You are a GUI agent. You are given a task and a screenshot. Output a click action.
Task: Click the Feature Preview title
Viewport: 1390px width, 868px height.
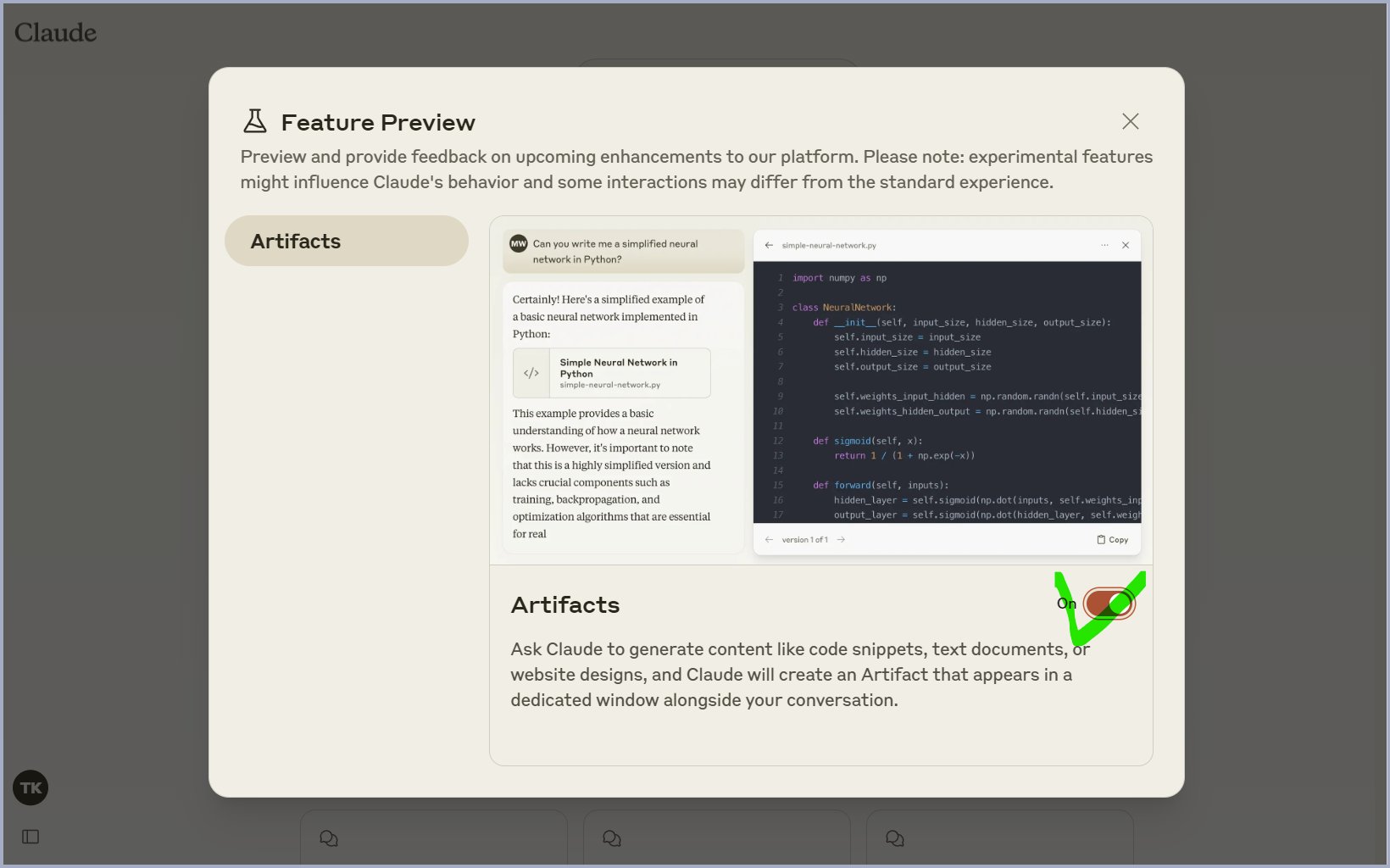378,122
